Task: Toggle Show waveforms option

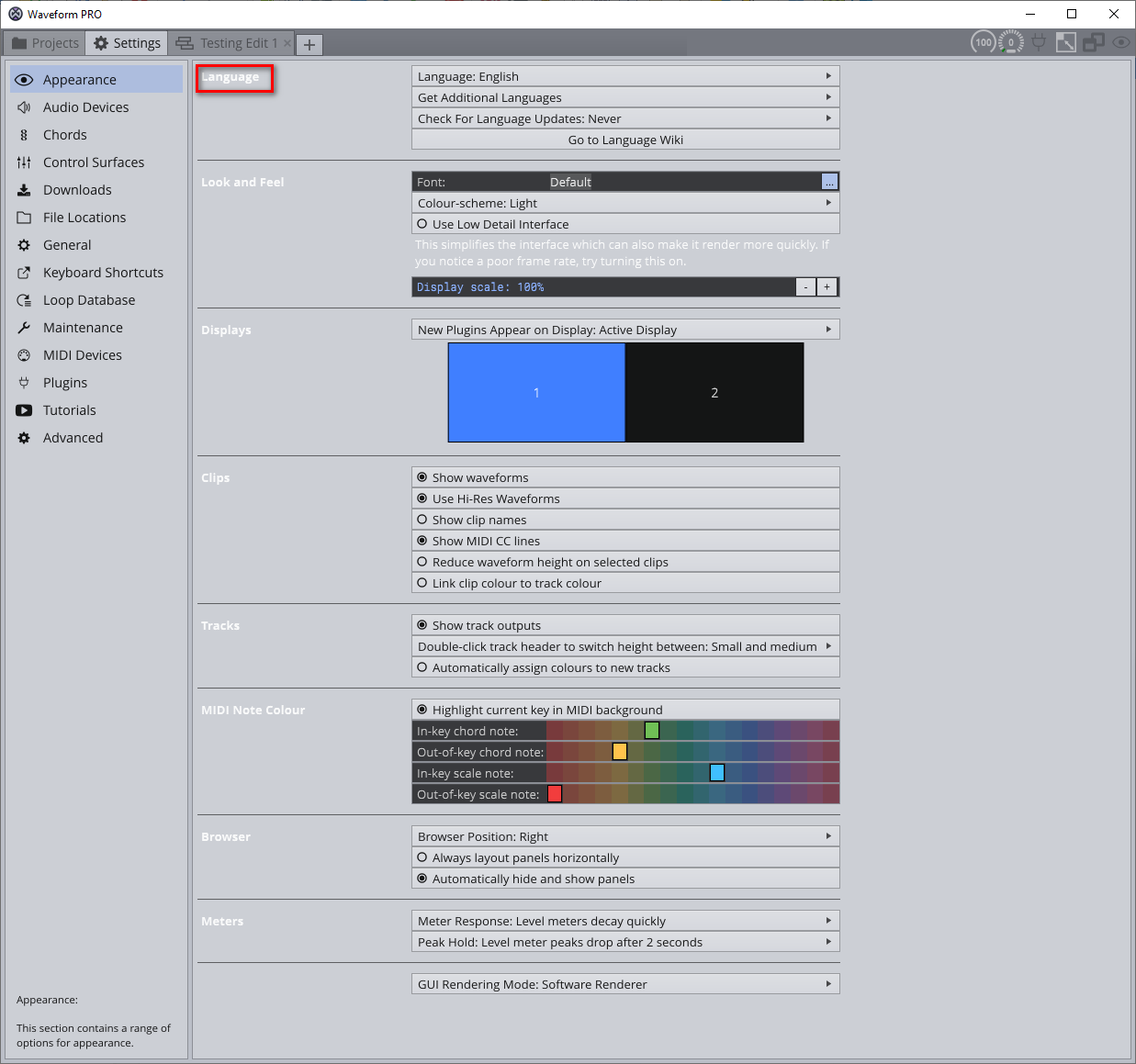Action: coord(625,477)
